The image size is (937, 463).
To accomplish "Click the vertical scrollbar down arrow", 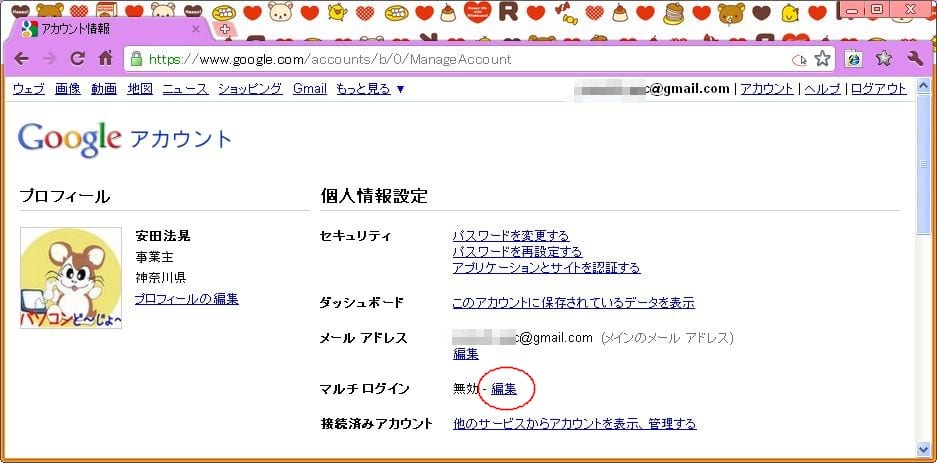I will (924, 449).
